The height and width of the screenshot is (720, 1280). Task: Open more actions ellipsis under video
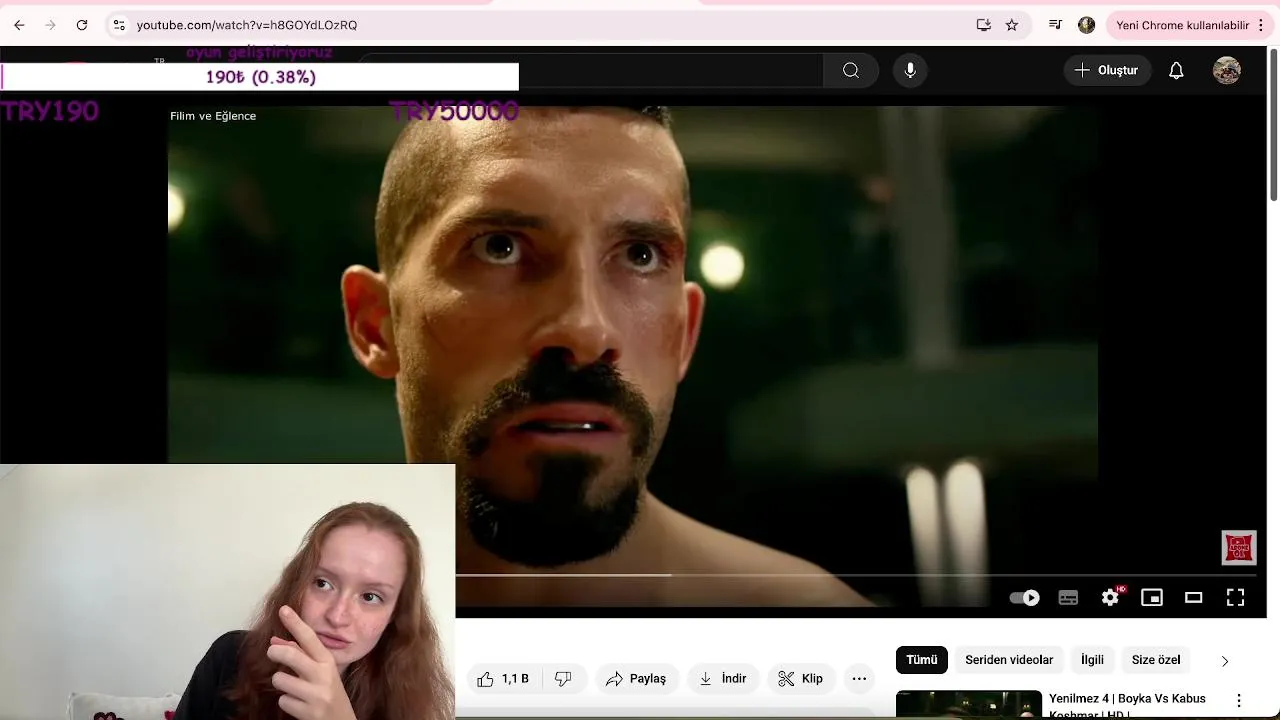pyautogui.click(x=859, y=679)
